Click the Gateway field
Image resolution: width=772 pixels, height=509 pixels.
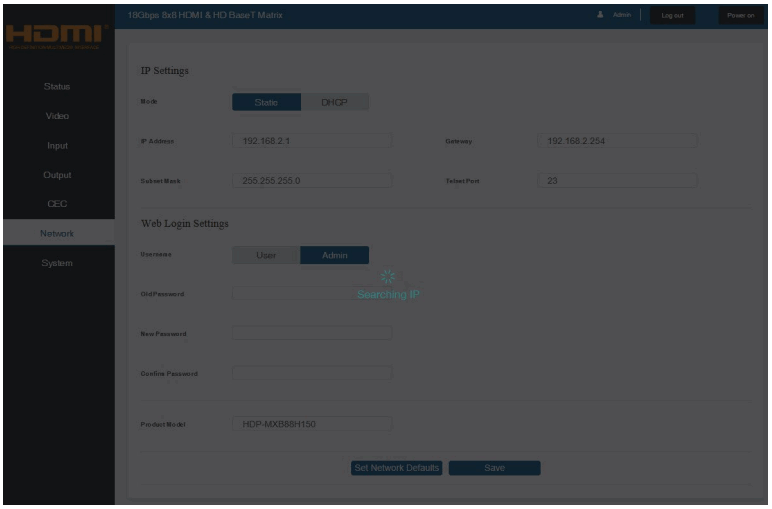[x=617, y=141]
